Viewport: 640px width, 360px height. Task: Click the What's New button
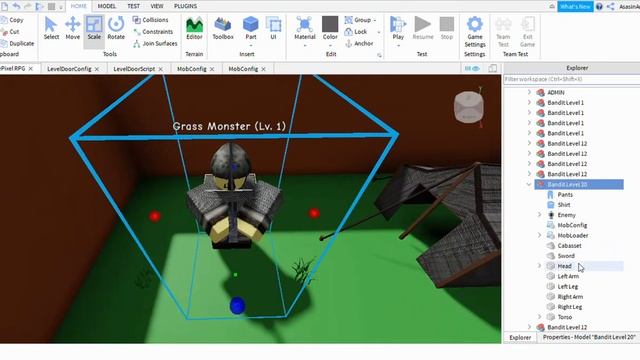(575, 7)
